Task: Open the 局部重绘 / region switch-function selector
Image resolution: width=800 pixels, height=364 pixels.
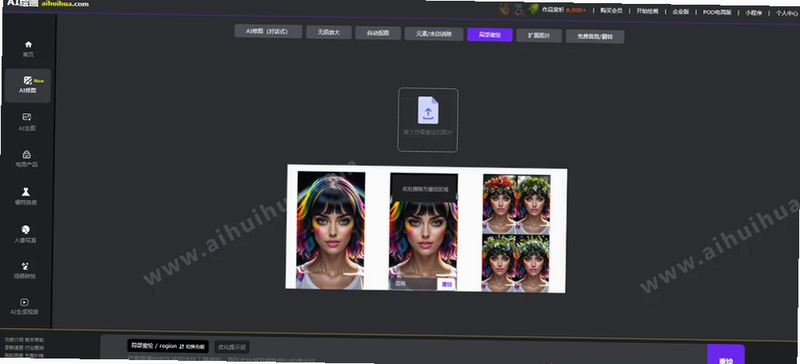Action: click(x=168, y=346)
